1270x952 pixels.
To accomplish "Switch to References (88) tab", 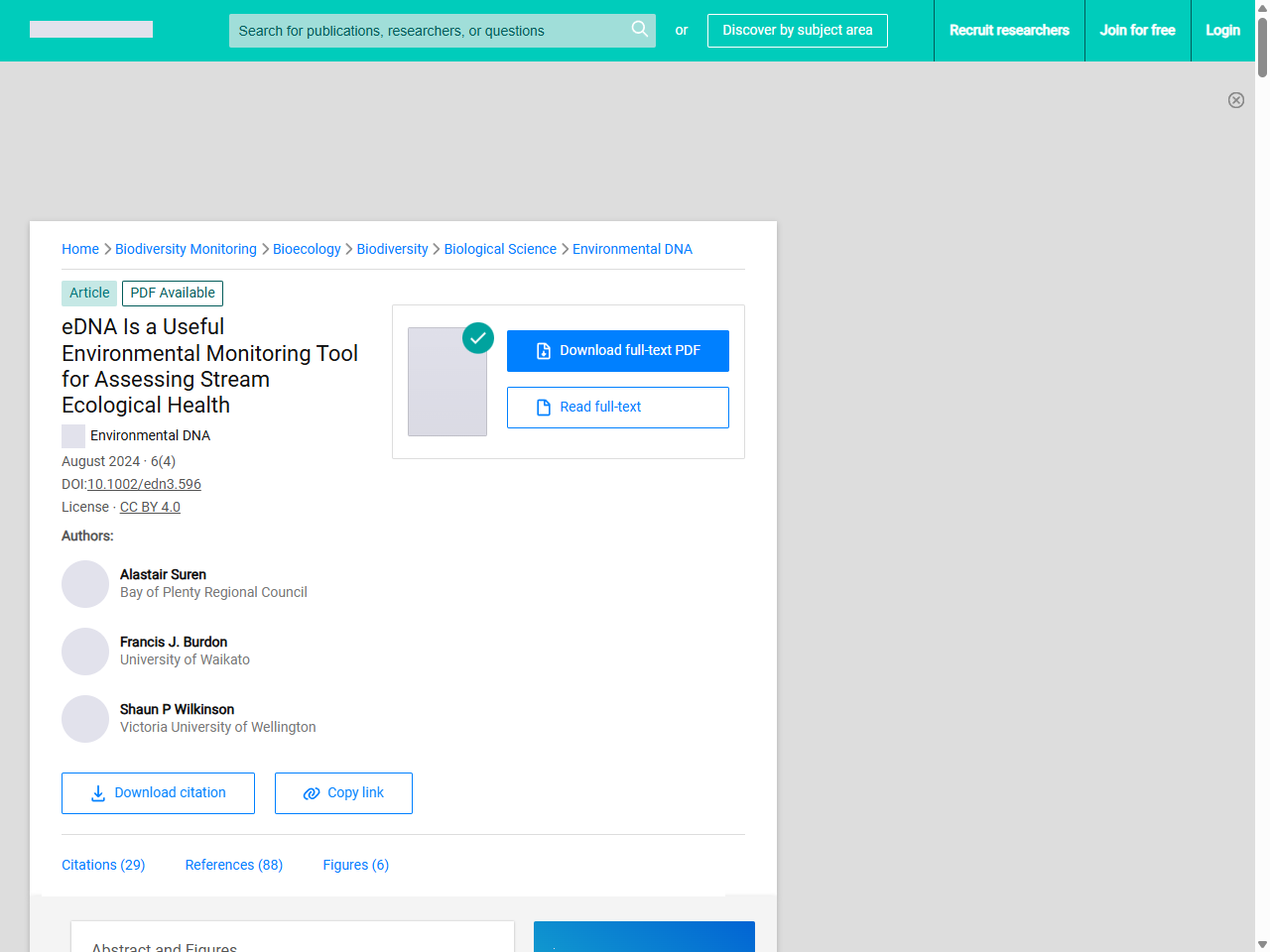I will click(x=234, y=865).
